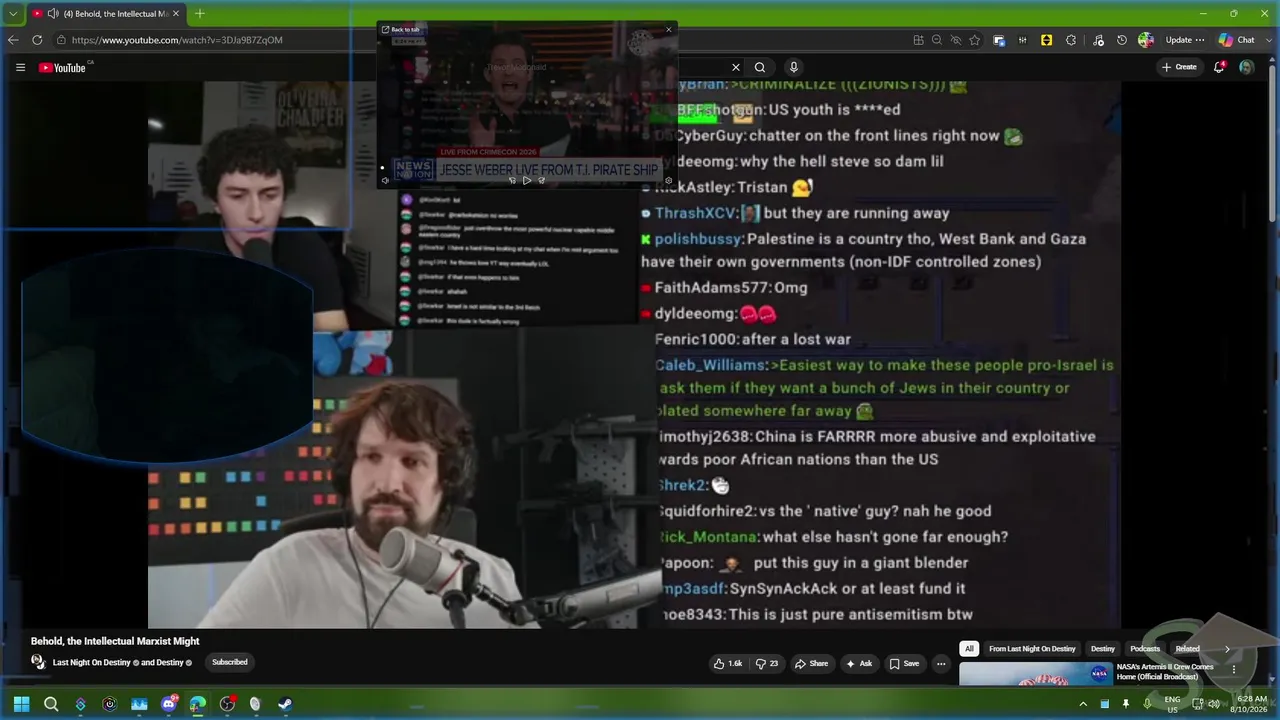Open a new browser tab
The width and height of the screenshot is (1280, 720).
click(200, 13)
